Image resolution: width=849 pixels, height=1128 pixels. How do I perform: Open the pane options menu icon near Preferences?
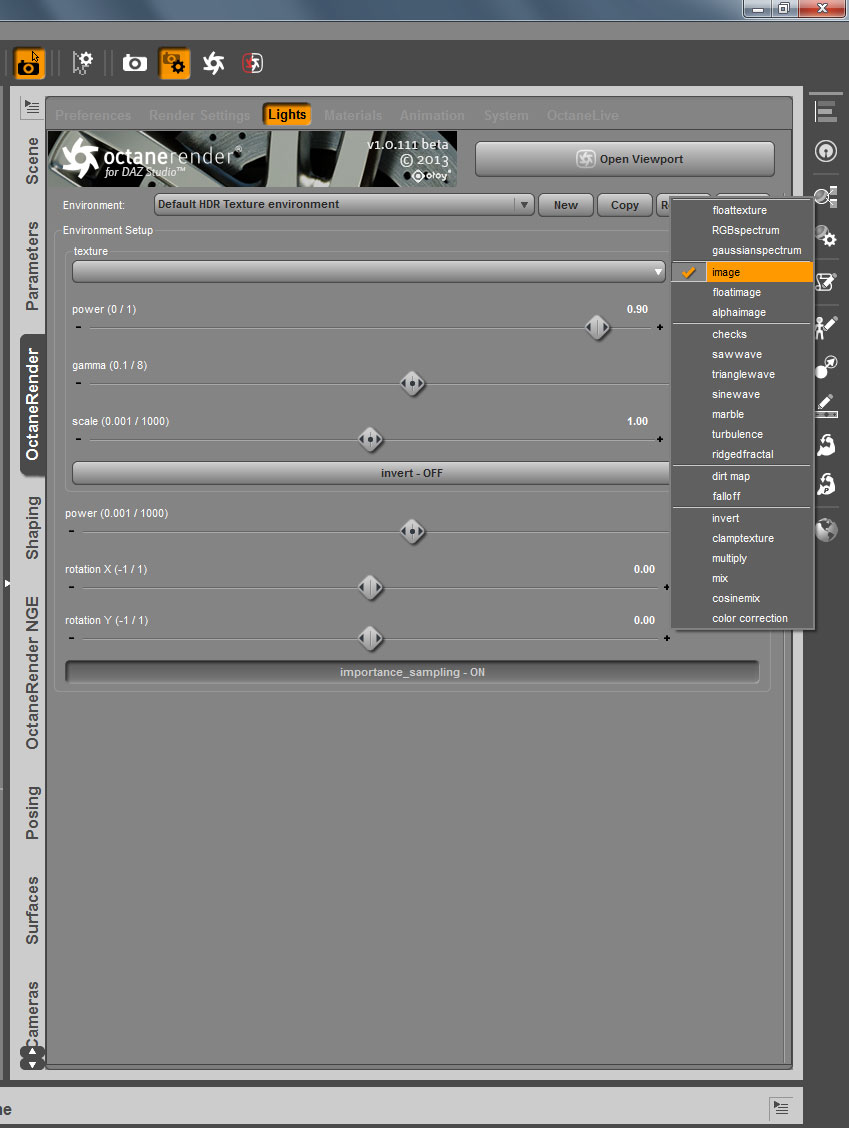click(x=32, y=107)
